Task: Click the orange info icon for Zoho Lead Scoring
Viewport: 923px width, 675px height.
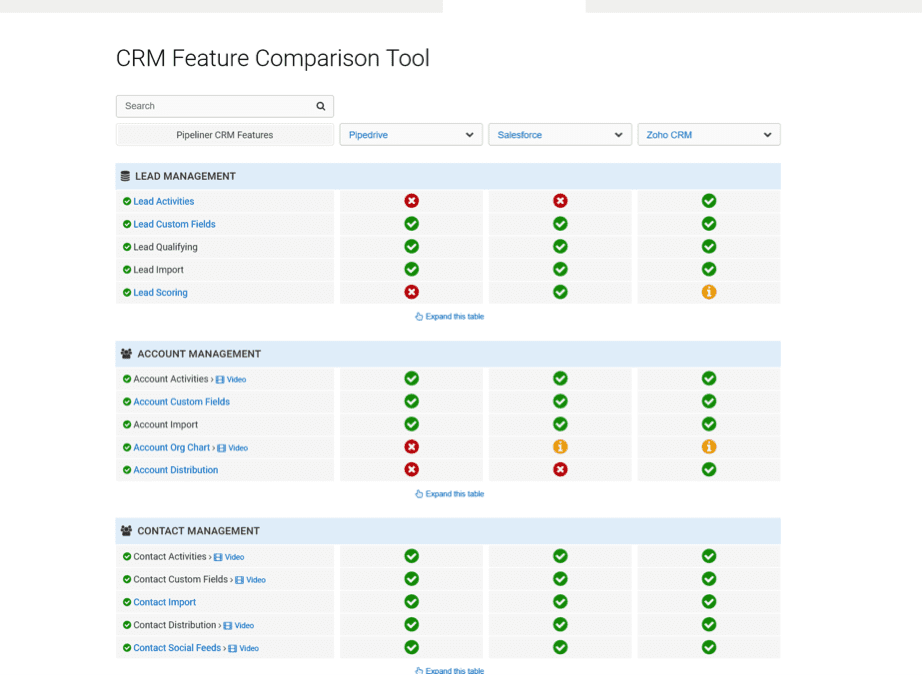Action: [x=709, y=293]
